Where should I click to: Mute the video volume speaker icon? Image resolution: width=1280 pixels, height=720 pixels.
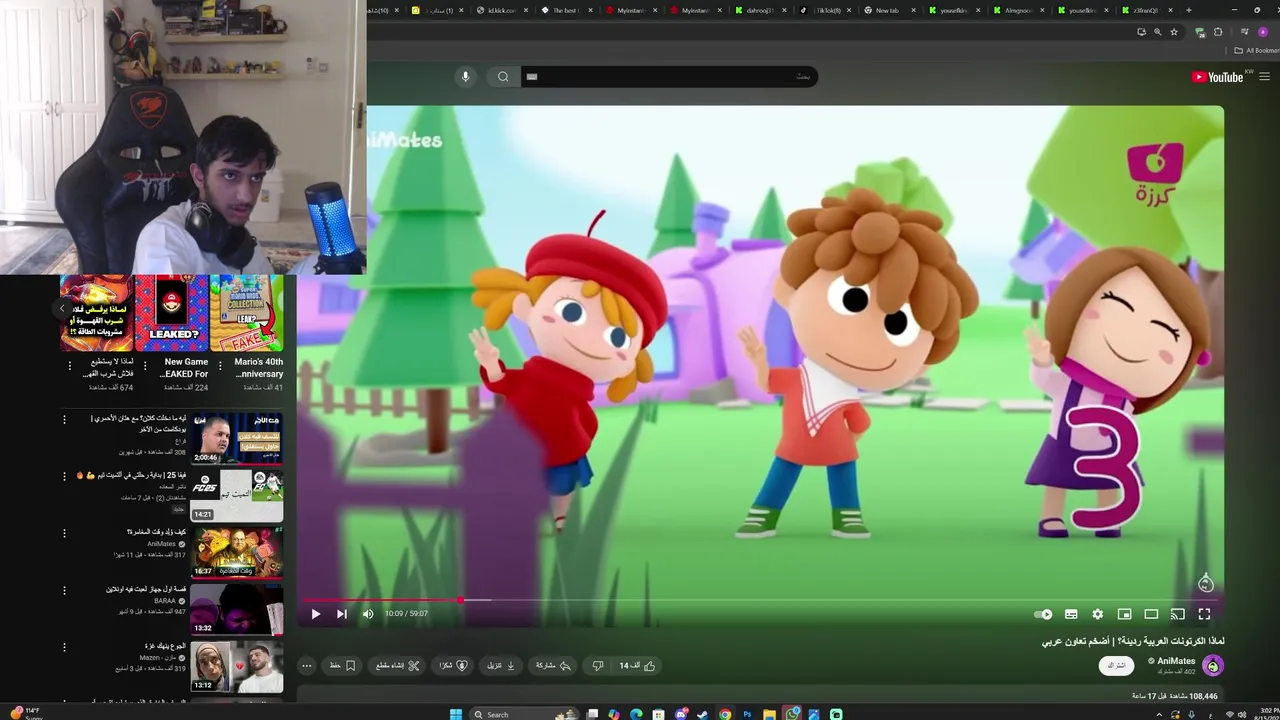[x=367, y=614]
